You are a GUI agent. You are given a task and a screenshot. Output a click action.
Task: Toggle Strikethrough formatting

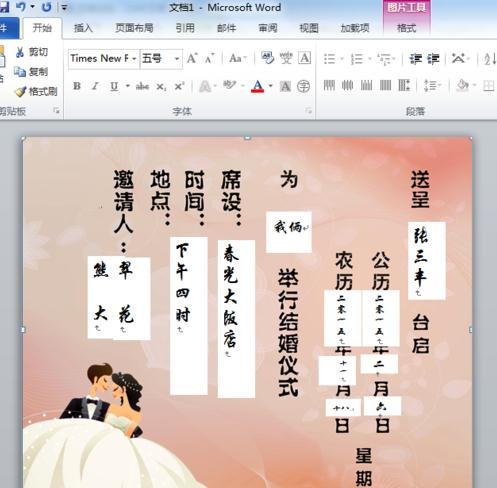tap(142, 86)
